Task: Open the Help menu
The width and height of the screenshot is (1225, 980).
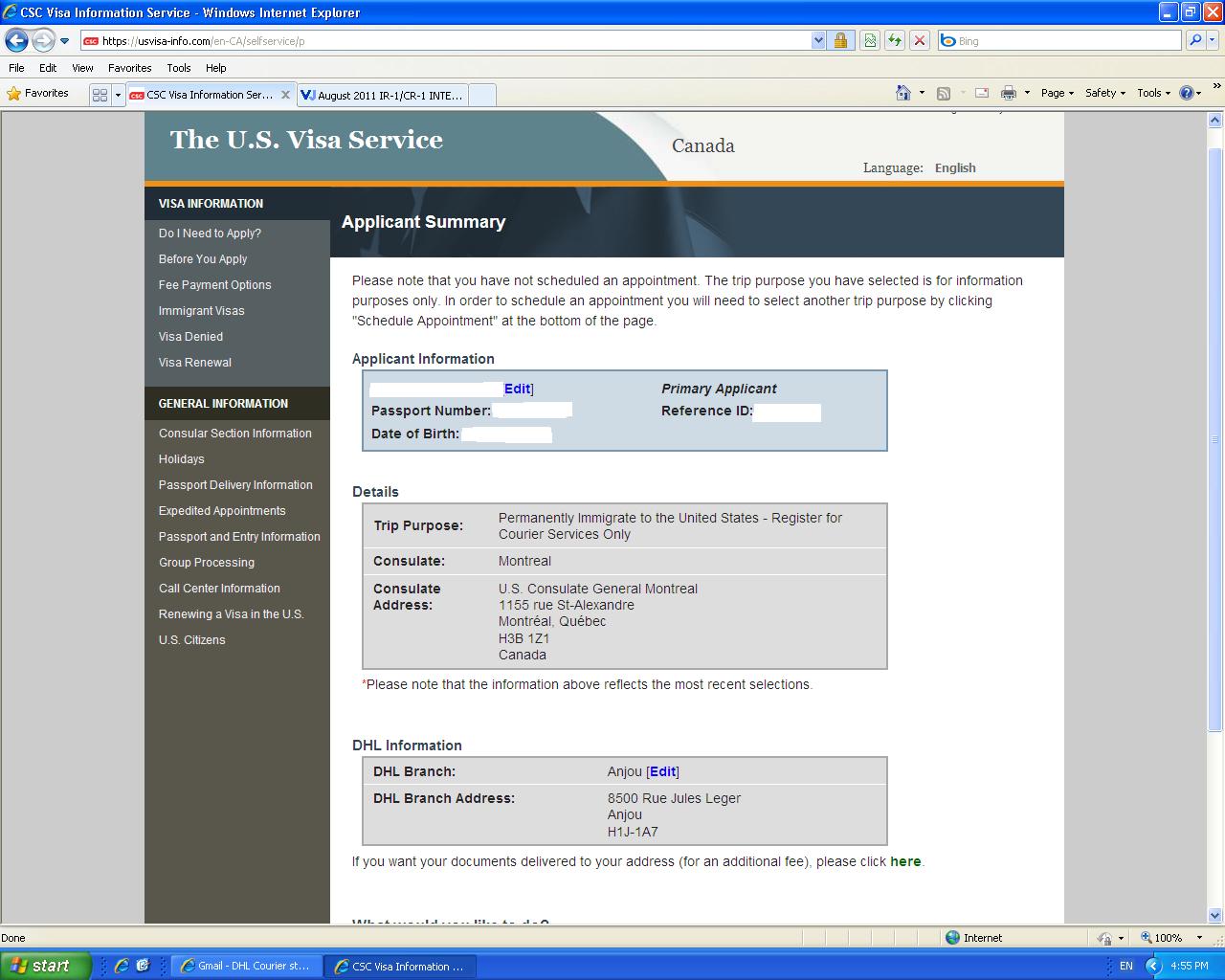Action: click(216, 68)
